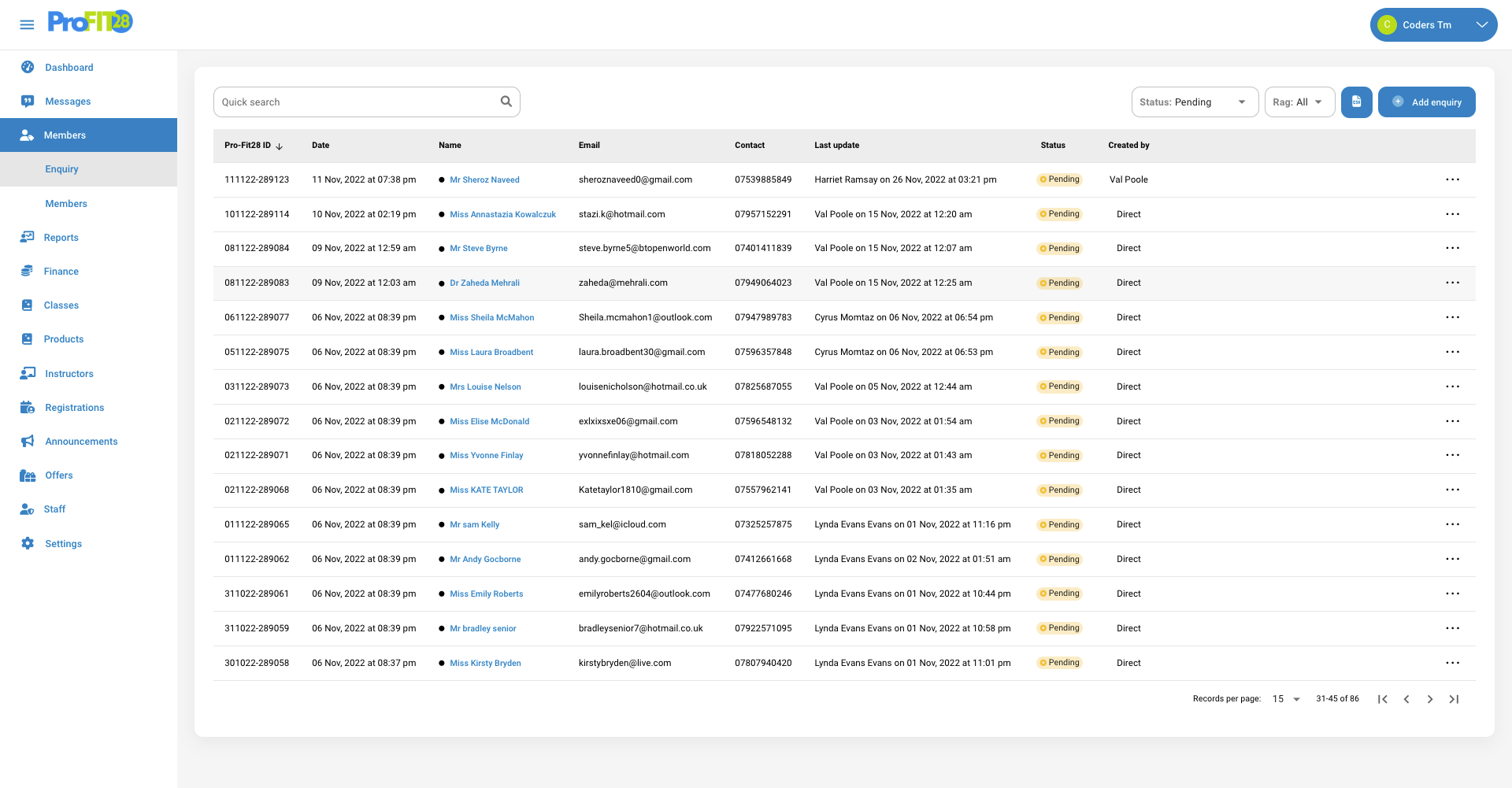Open Dashboard in the sidebar
This screenshot has height=788, width=1512.
(69, 68)
